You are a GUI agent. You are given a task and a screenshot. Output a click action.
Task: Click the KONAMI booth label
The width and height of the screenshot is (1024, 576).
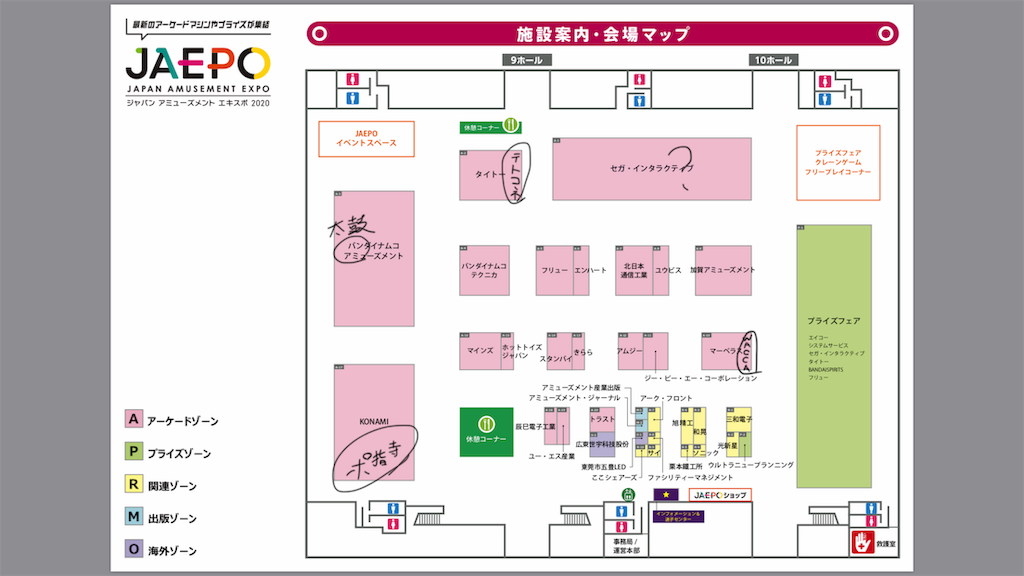coord(374,422)
